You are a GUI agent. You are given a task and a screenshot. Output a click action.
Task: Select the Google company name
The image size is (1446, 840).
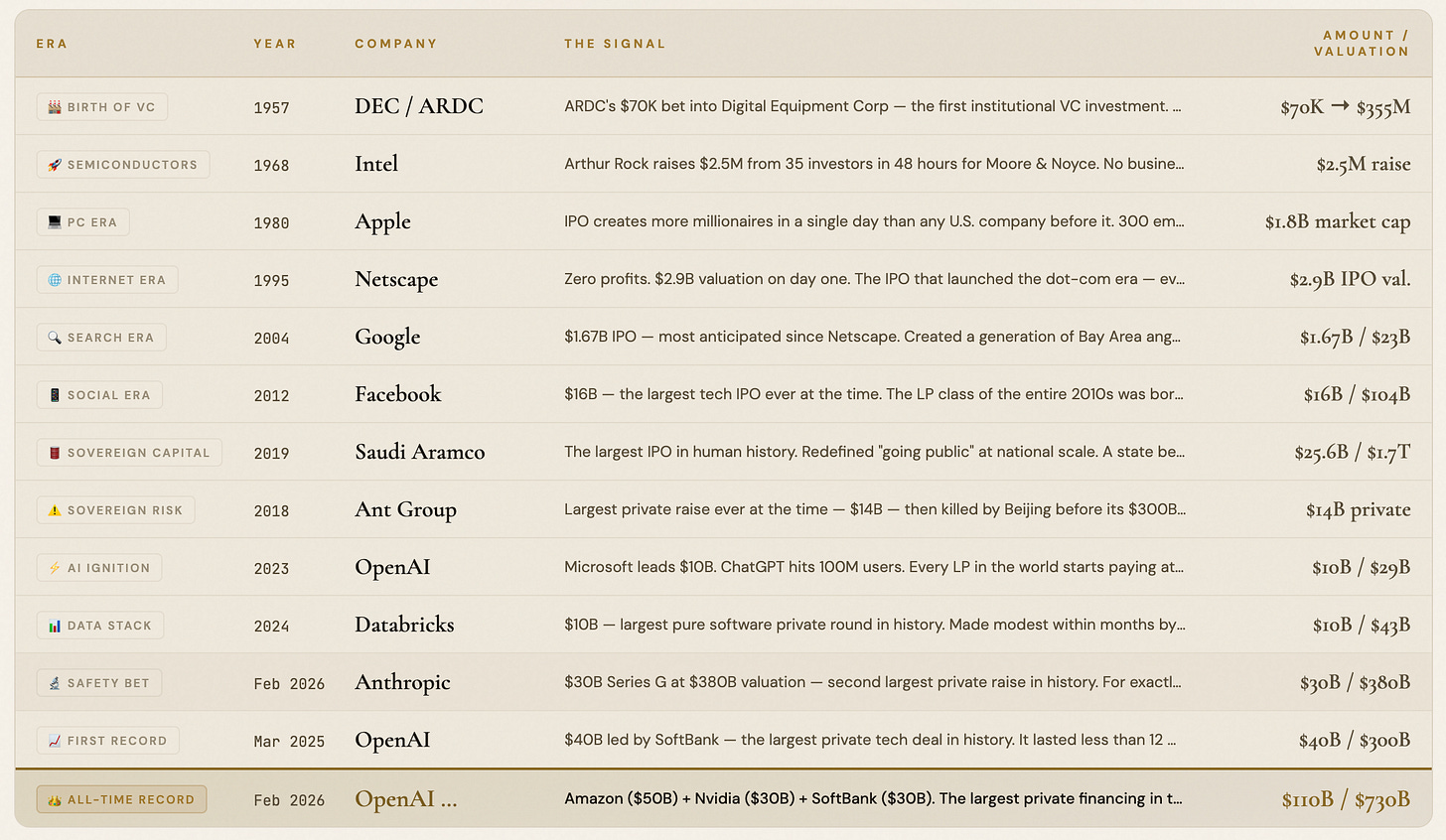(387, 338)
